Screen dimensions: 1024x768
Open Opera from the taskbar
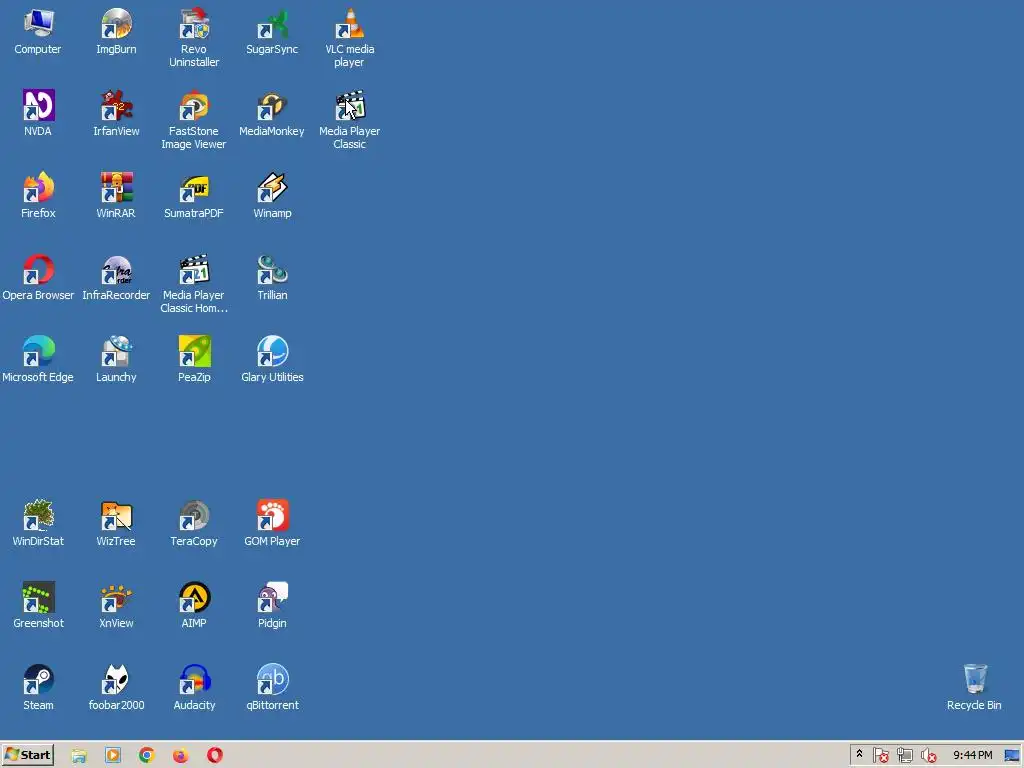[x=215, y=756]
